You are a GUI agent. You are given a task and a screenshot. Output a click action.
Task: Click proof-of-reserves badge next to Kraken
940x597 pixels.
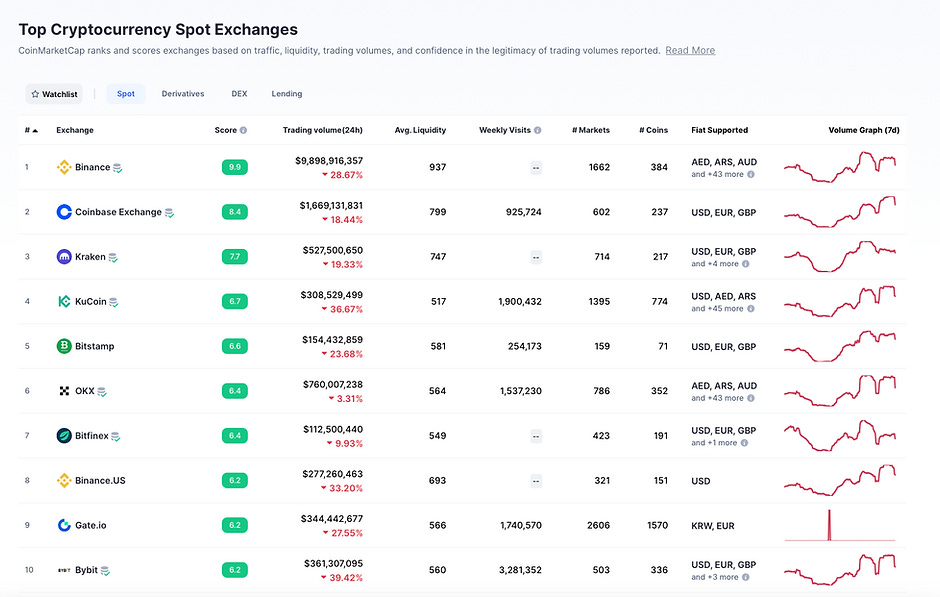(113, 258)
